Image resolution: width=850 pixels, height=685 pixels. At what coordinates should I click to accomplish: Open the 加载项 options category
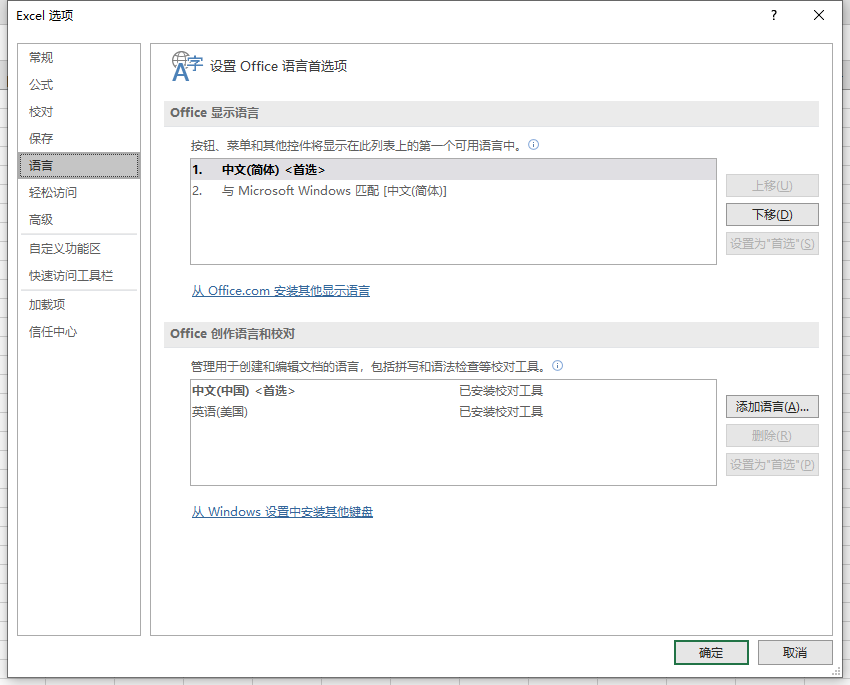(x=79, y=305)
